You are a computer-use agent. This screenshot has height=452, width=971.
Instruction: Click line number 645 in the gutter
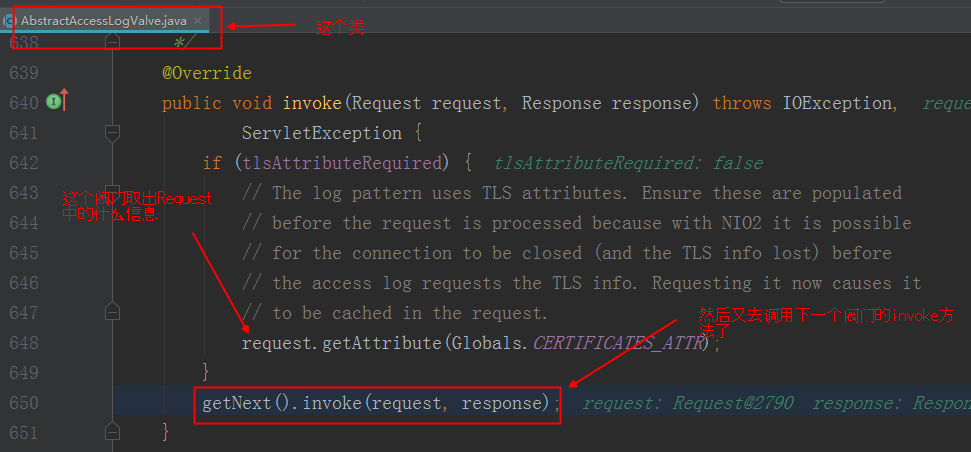24,253
